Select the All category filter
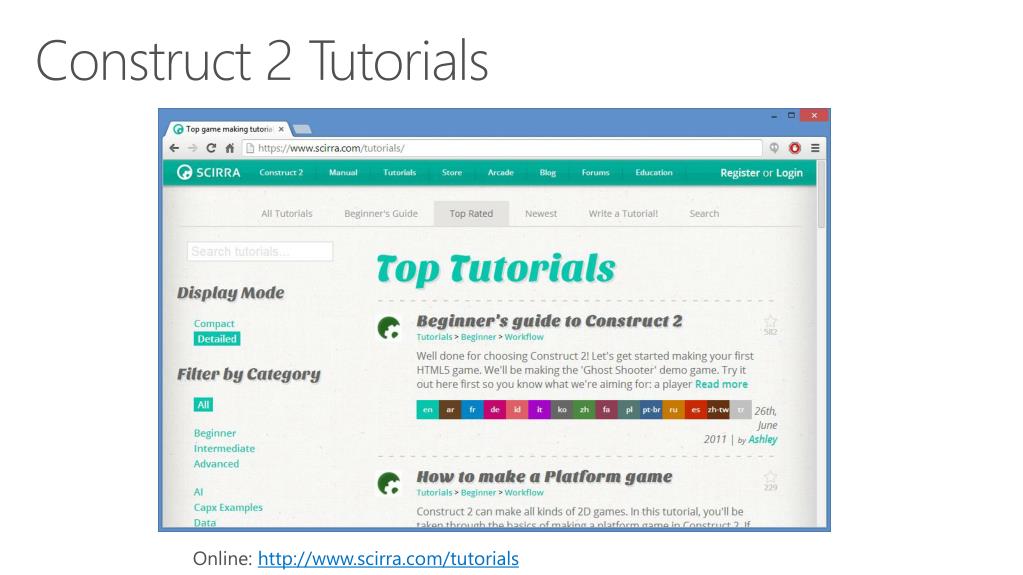 [203, 405]
